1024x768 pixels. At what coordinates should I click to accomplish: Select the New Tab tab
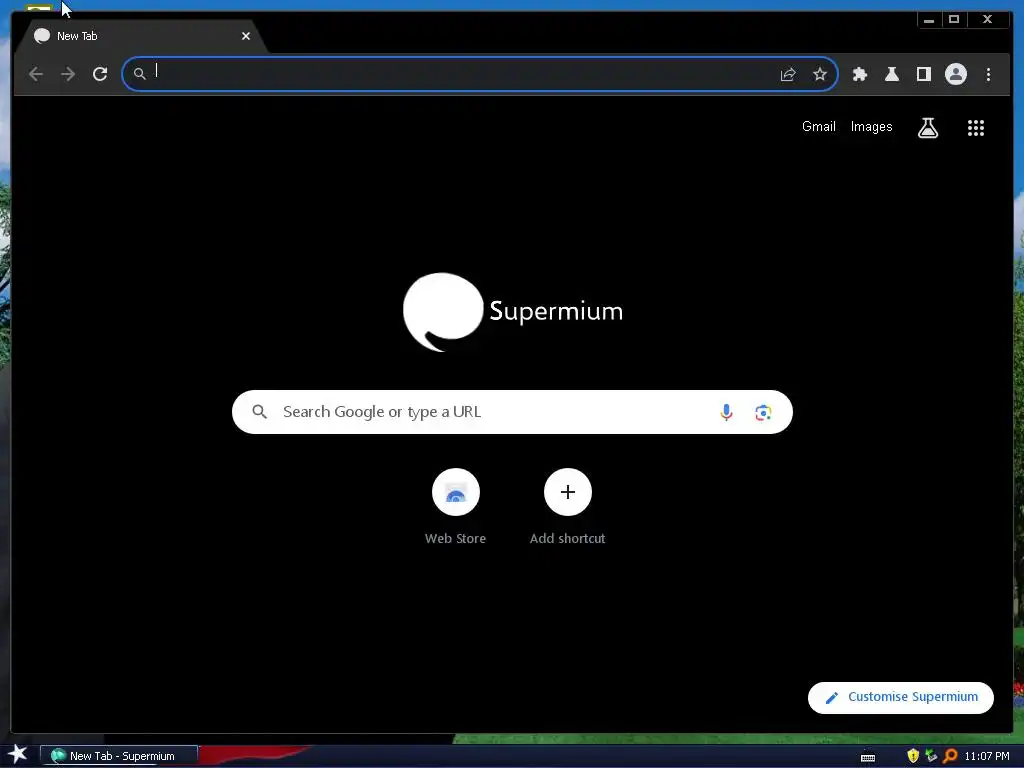140,36
